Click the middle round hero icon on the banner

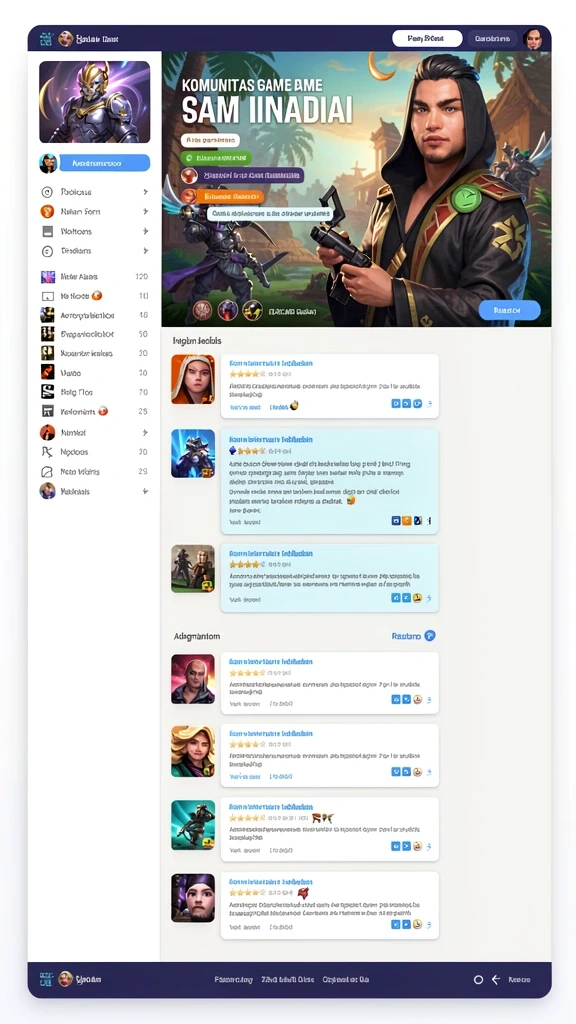(227, 310)
